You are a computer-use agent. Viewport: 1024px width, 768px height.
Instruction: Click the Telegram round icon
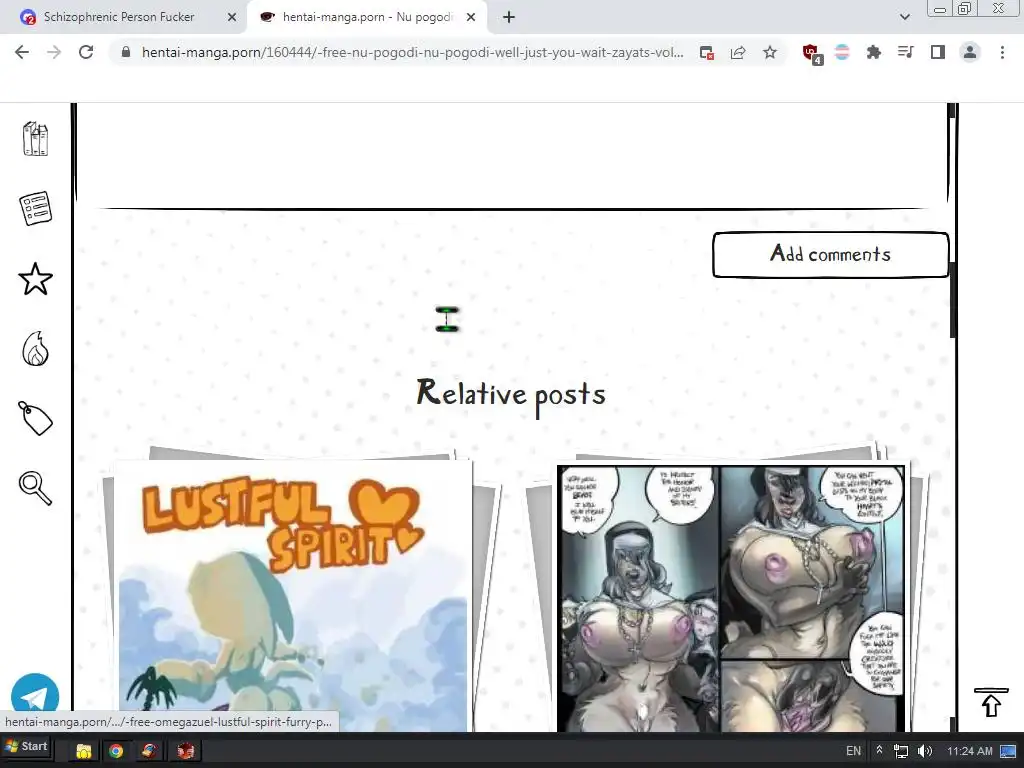[35, 696]
